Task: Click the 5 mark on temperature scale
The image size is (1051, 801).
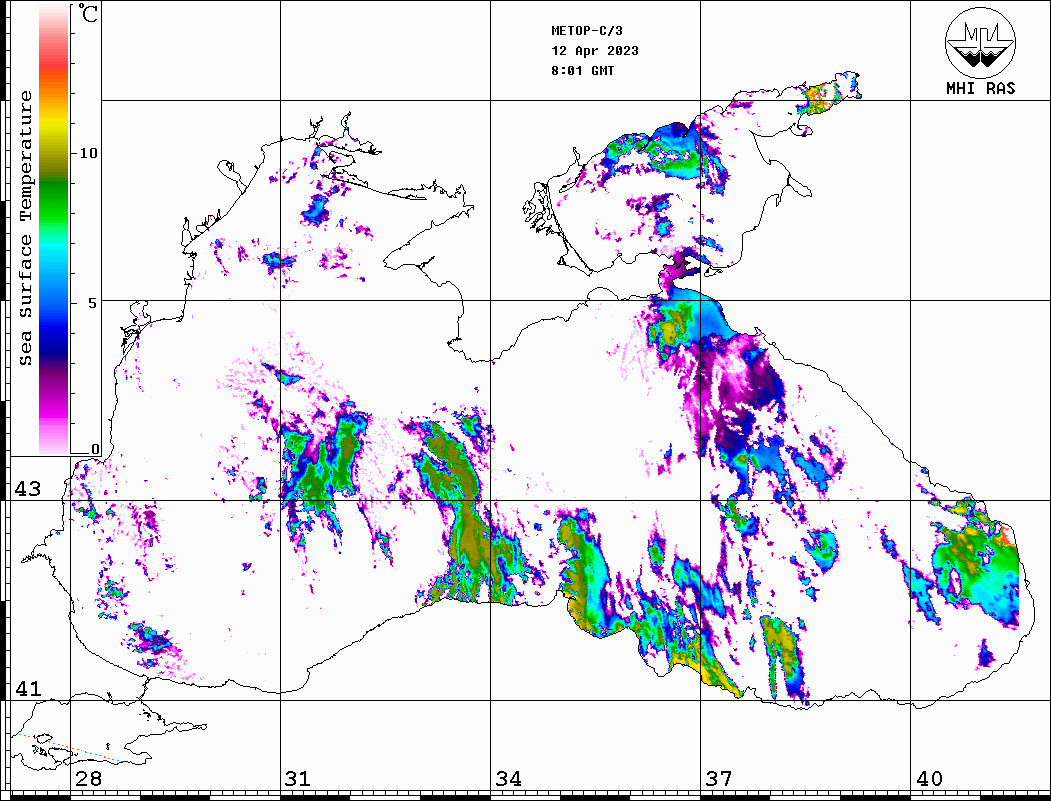Action: tap(94, 302)
